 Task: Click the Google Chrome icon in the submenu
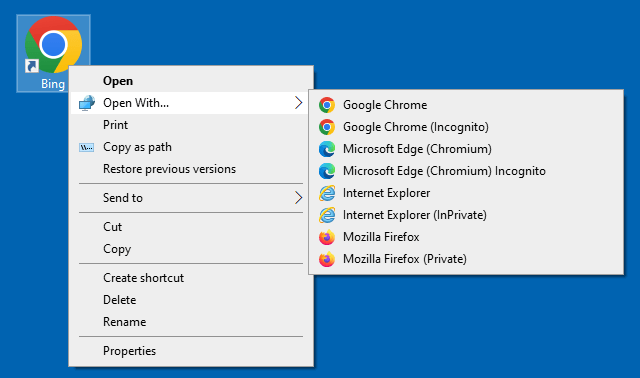click(327, 105)
